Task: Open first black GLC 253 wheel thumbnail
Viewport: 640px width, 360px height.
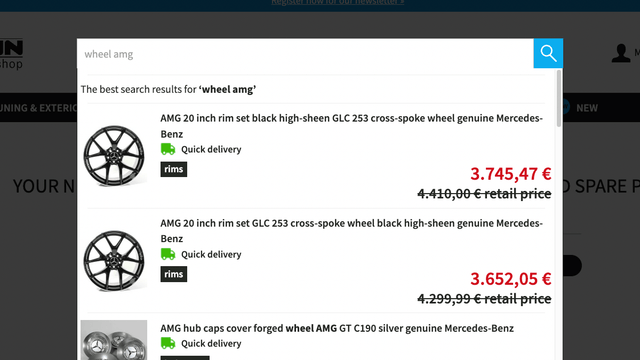Action: [114, 156]
